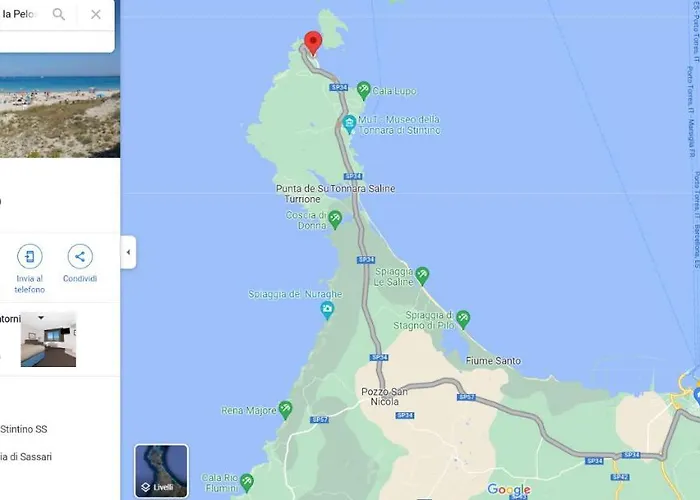Click the Condividi share button
700x500 pixels.
coord(80,263)
